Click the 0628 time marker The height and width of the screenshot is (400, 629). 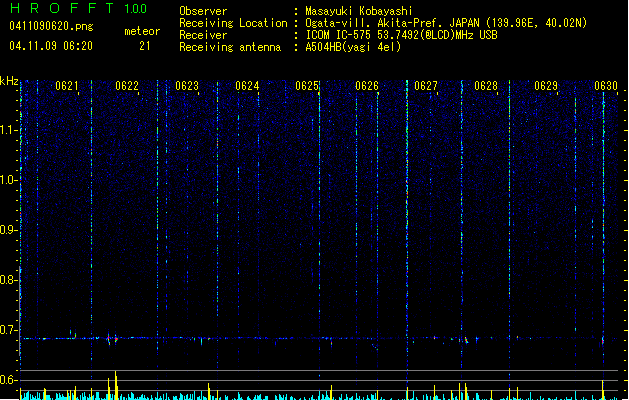[486, 86]
